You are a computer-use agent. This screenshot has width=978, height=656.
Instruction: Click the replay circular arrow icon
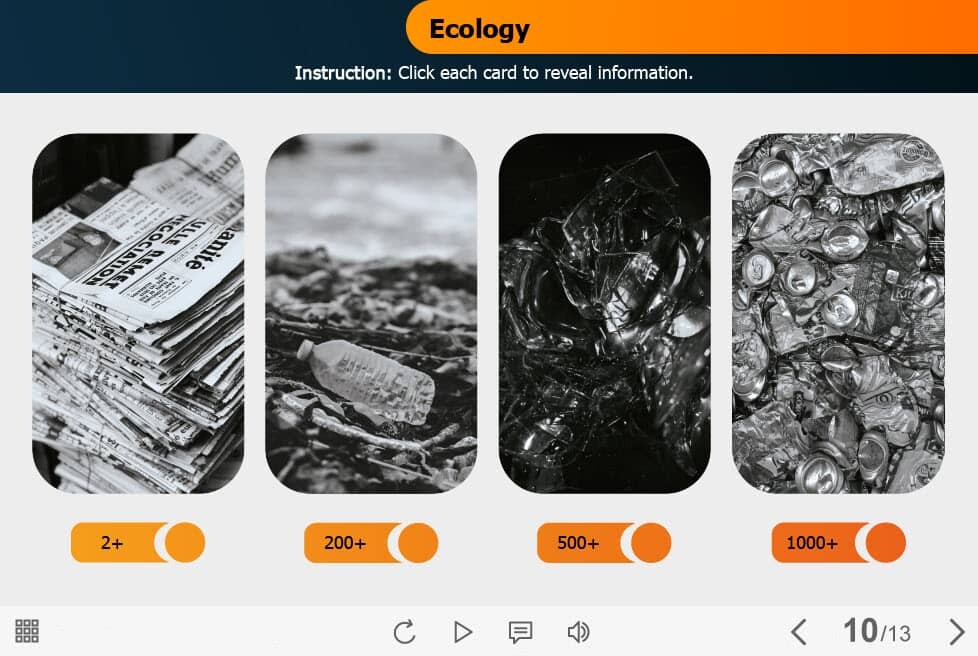405,632
